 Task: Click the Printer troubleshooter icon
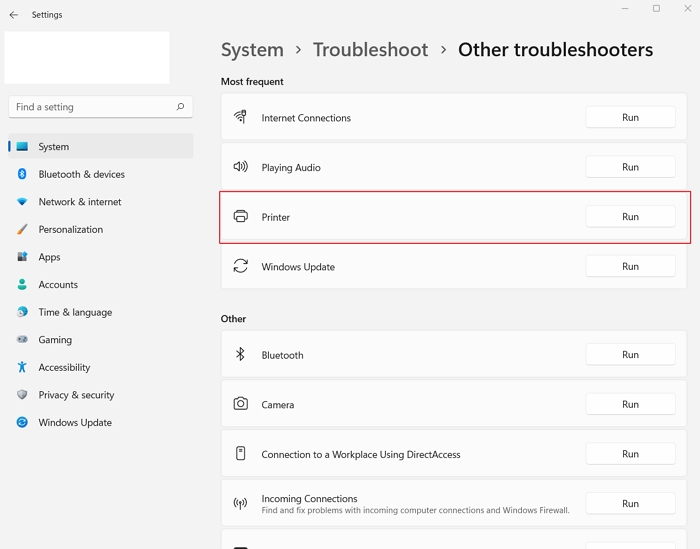241,216
